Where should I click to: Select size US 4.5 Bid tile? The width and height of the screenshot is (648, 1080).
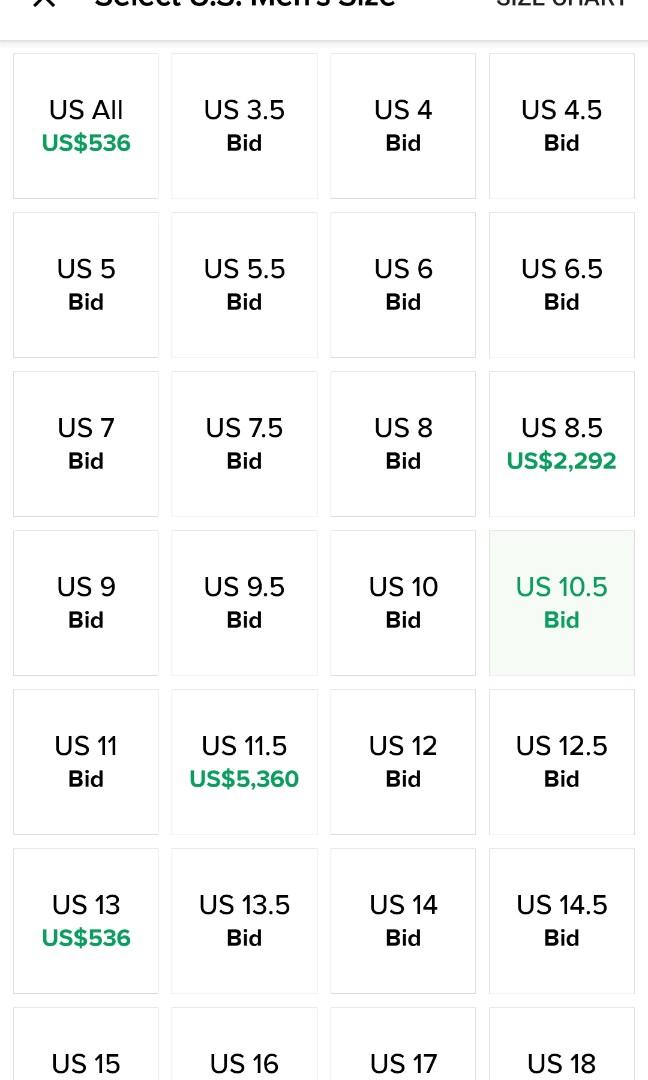click(561, 126)
